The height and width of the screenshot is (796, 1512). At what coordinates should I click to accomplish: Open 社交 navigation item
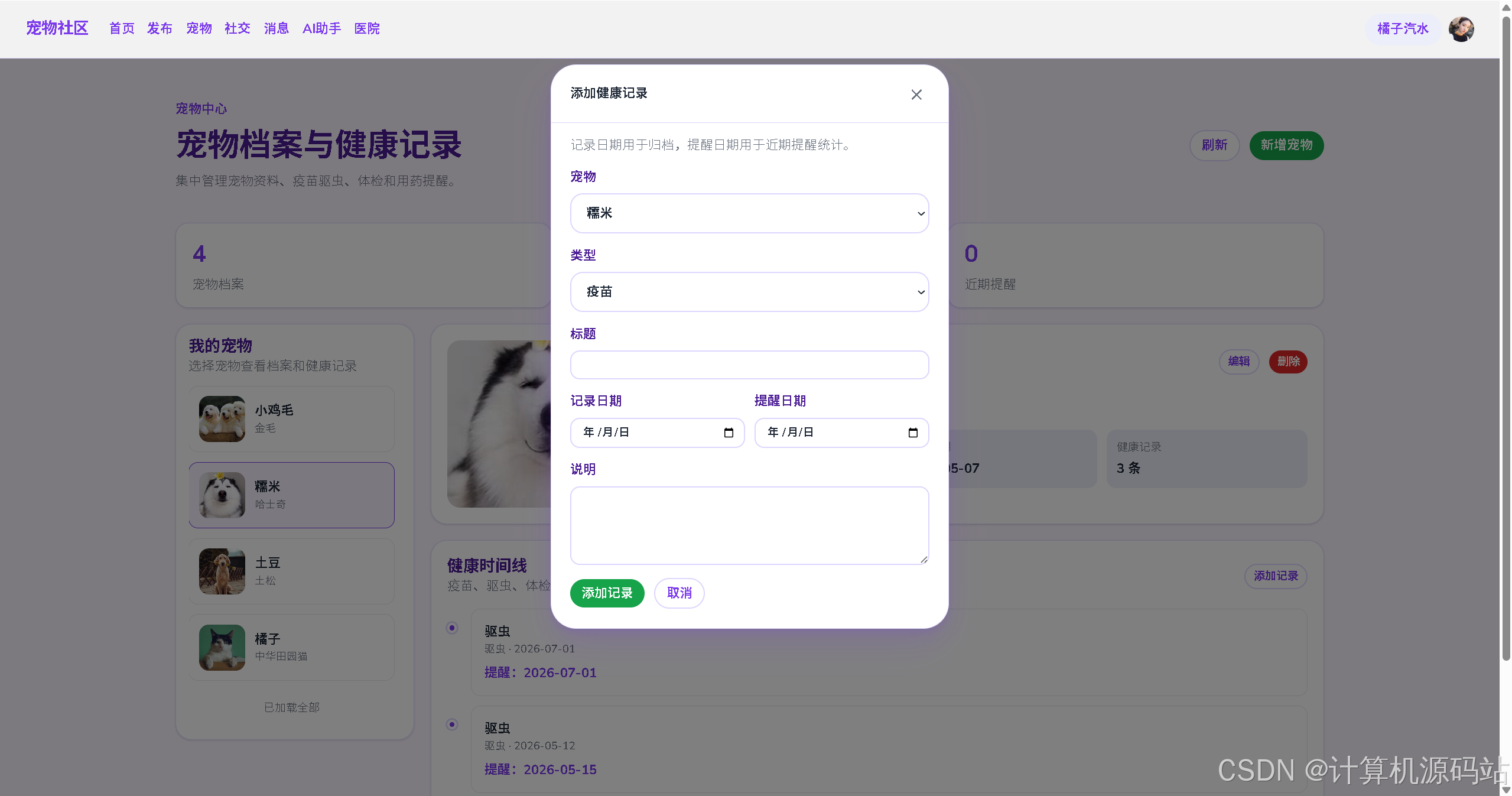click(238, 28)
